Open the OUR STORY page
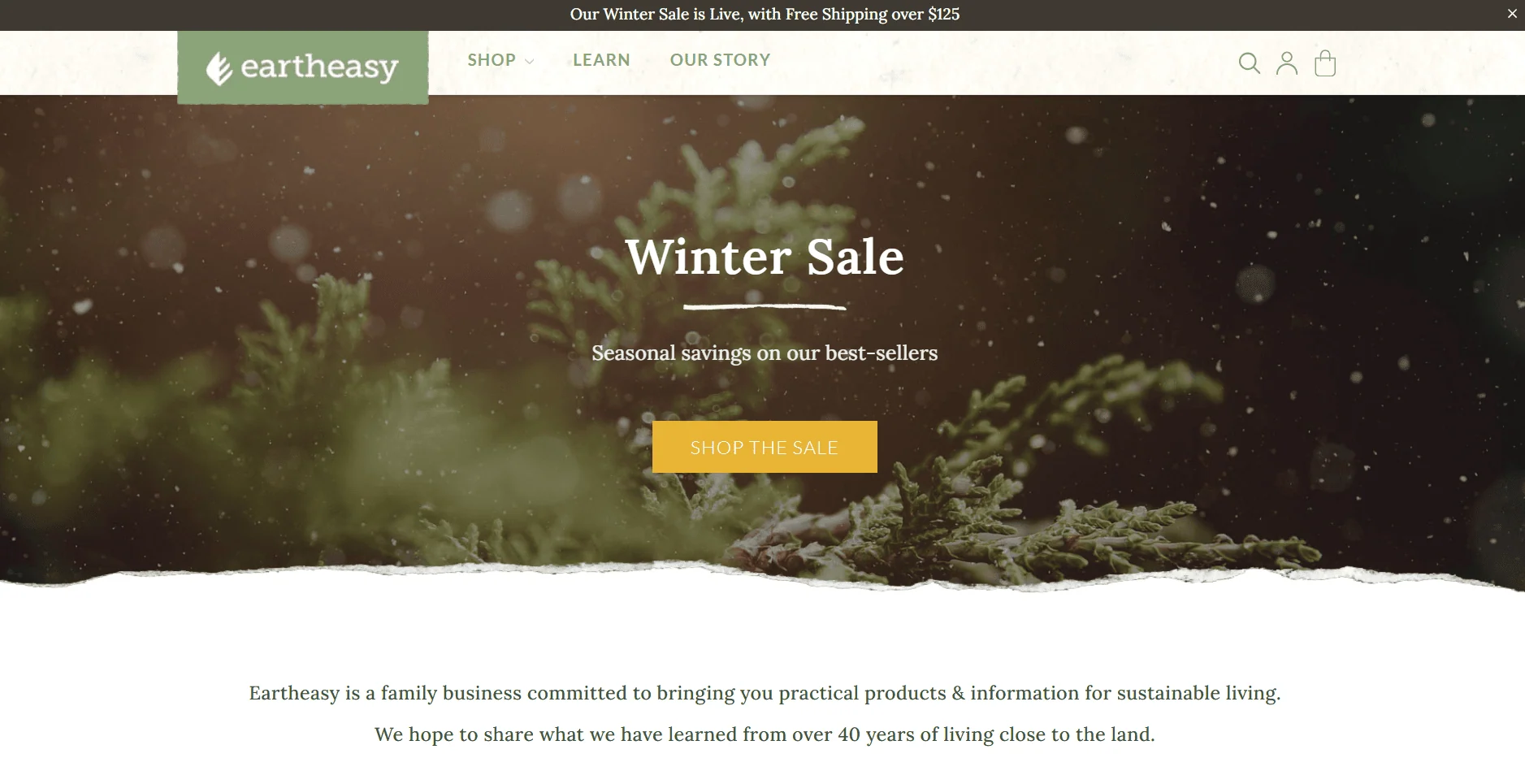This screenshot has height=784, width=1525. [x=720, y=60]
